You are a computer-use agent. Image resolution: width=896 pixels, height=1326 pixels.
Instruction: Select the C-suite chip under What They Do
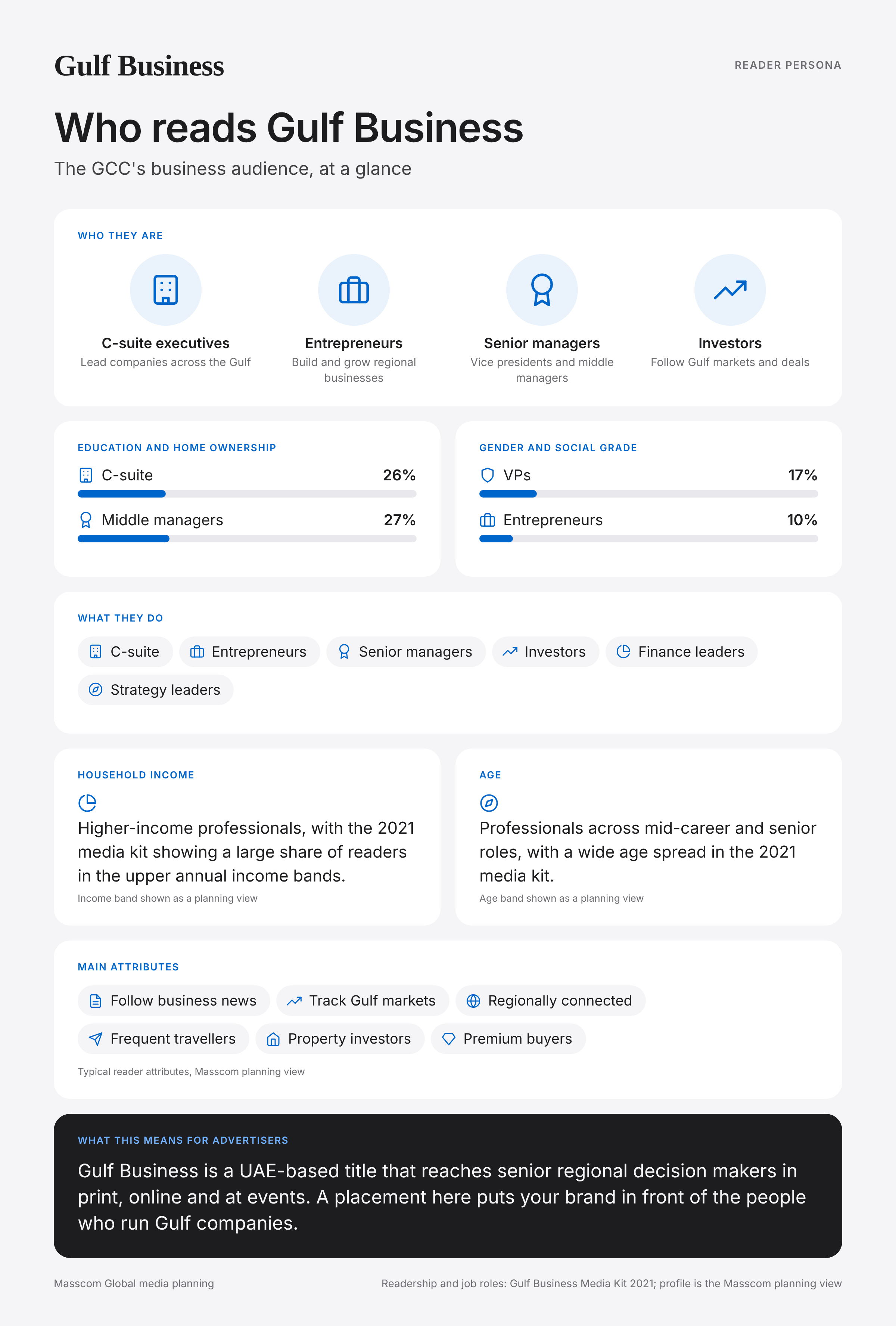(125, 651)
